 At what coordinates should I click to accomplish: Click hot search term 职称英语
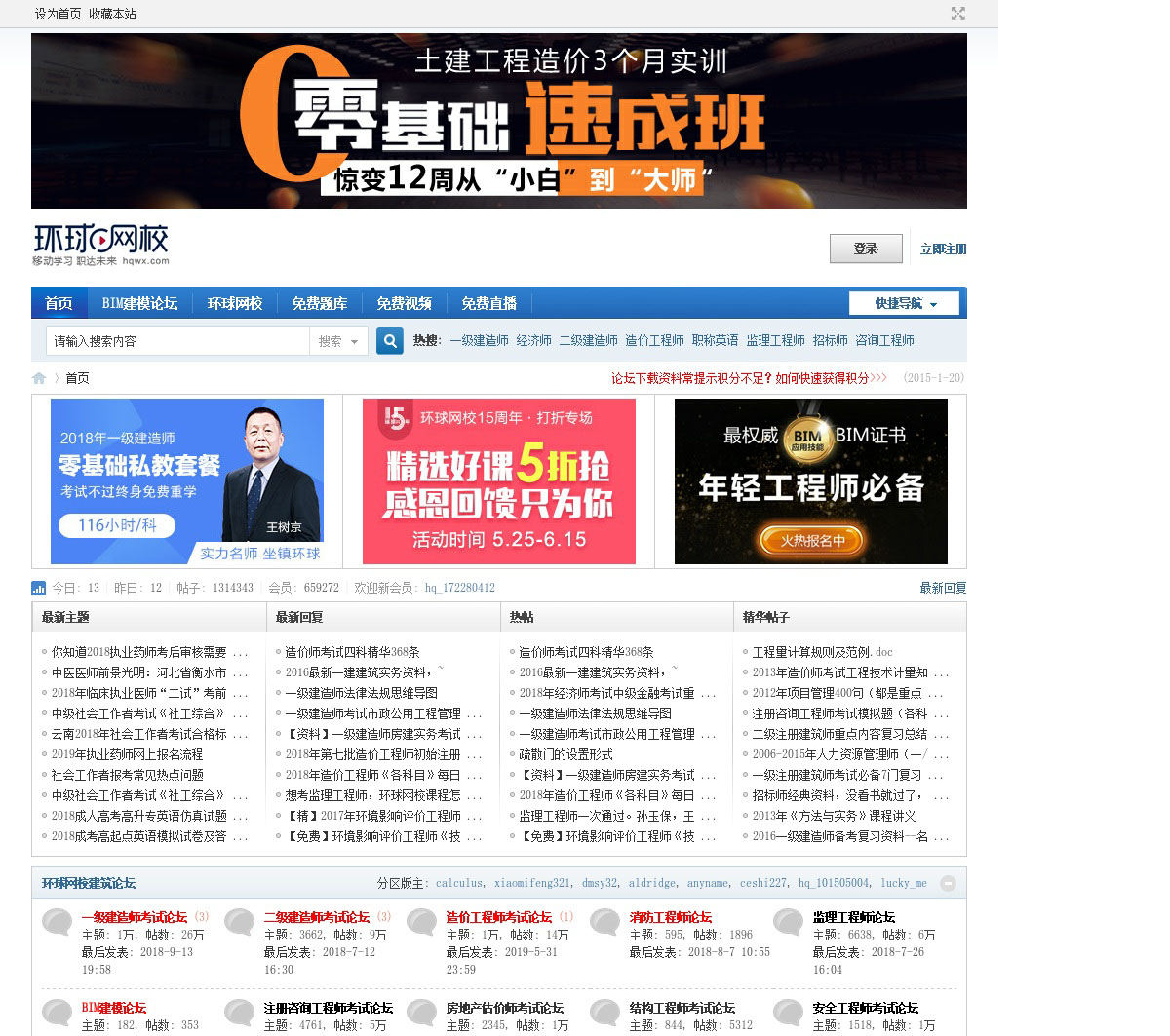coord(716,340)
